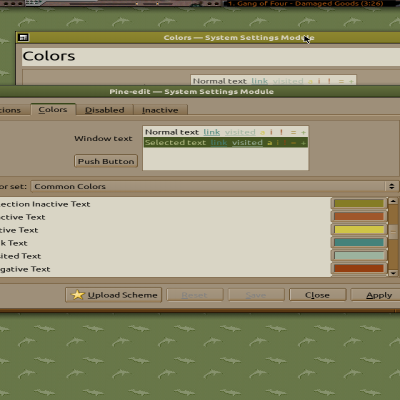The height and width of the screenshot is (400, 400).
Task: Change the red Negative Text color swatch
Action: (x=359, y=269)
